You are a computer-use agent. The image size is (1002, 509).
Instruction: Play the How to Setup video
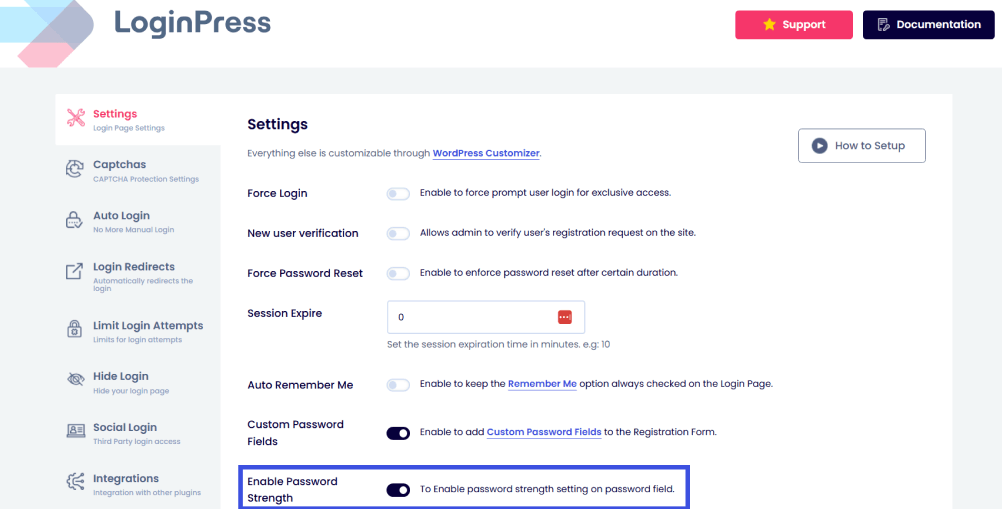click(x=861, y=146)
